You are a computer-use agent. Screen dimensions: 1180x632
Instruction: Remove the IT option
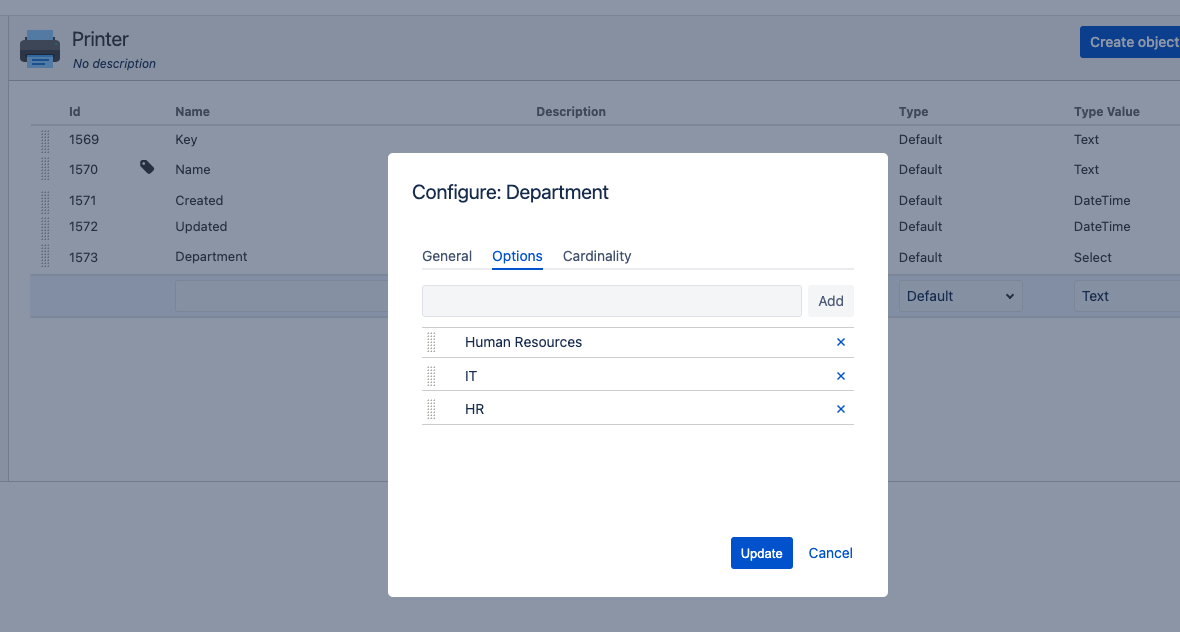(841, 376)
